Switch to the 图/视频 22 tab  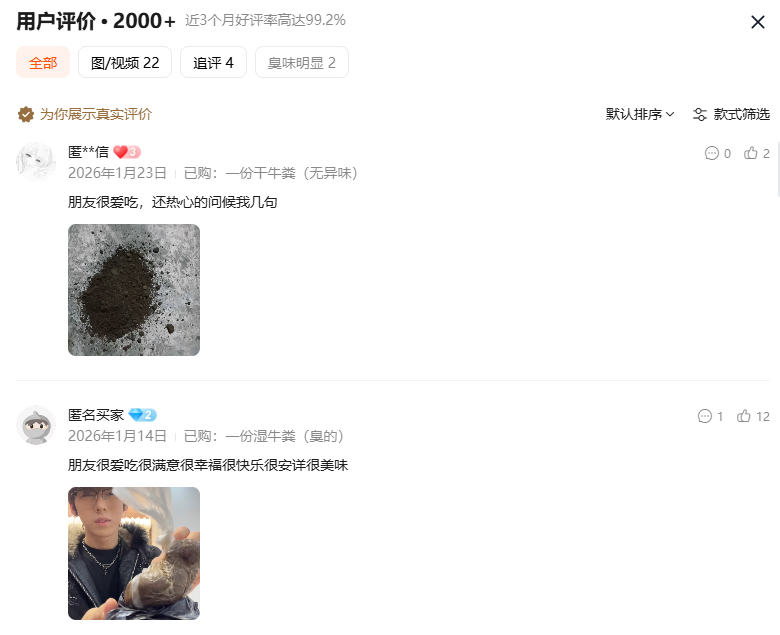click(125, 63)
